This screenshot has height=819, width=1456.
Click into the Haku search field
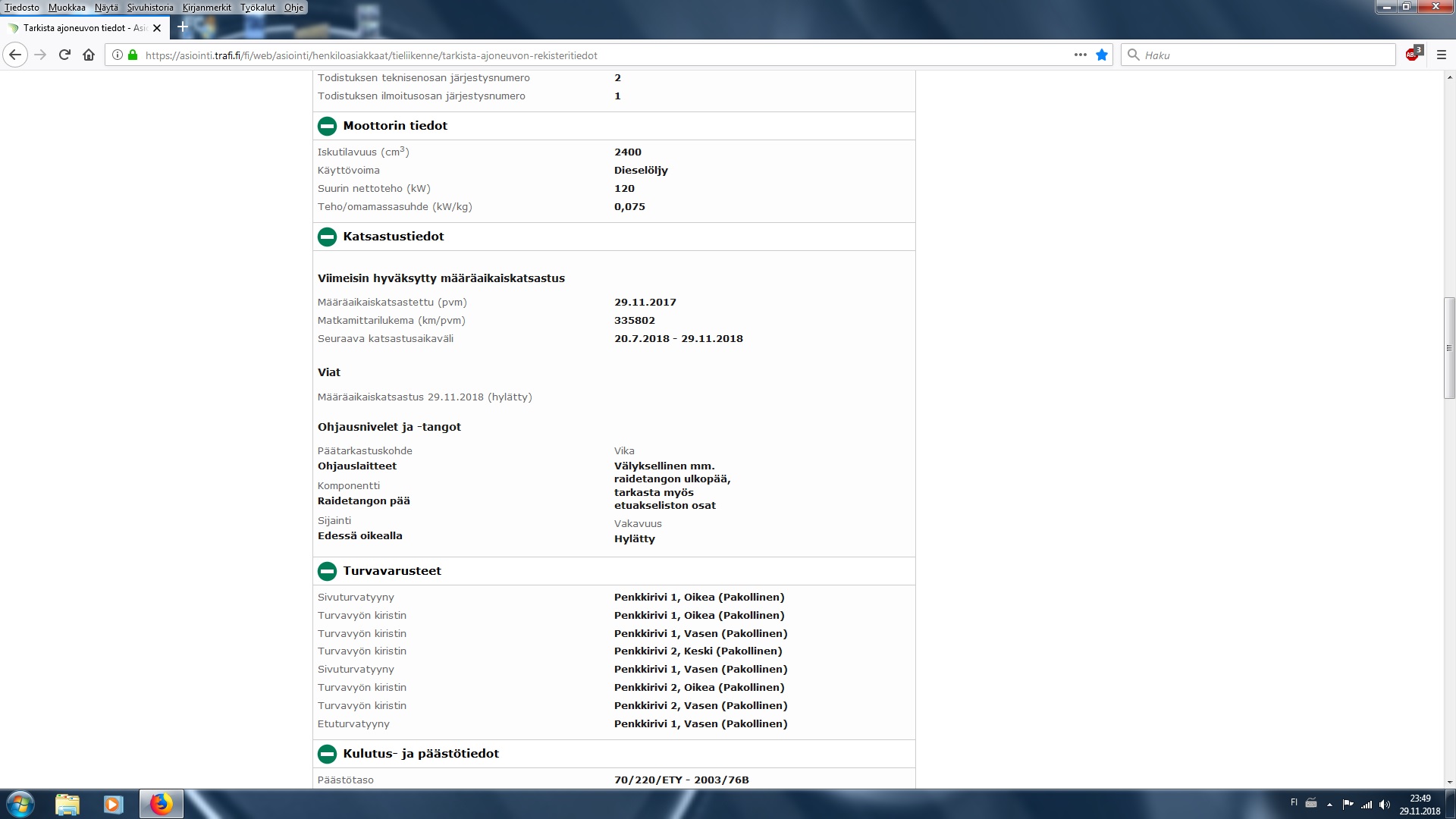[1259, 55]
